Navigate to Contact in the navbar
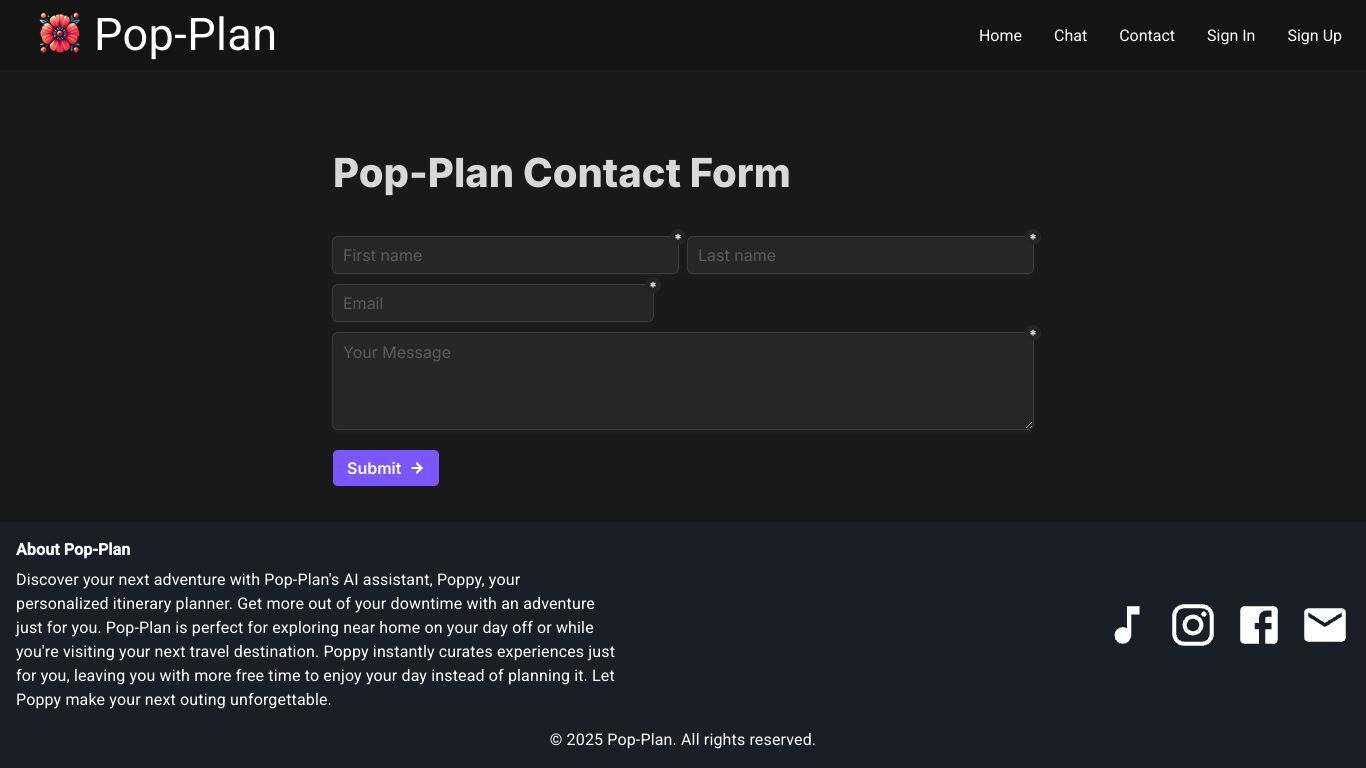The width and height of the screenshot is (1366, 768). click(x=1147, y=35)
